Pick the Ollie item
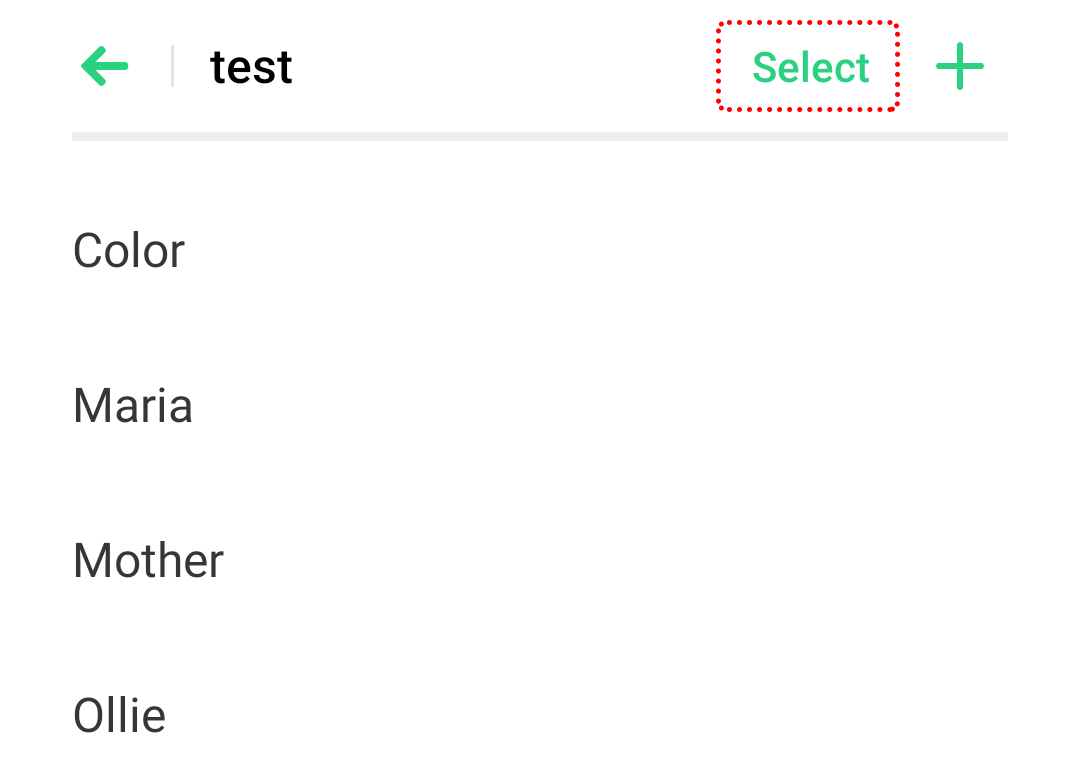 119,716
